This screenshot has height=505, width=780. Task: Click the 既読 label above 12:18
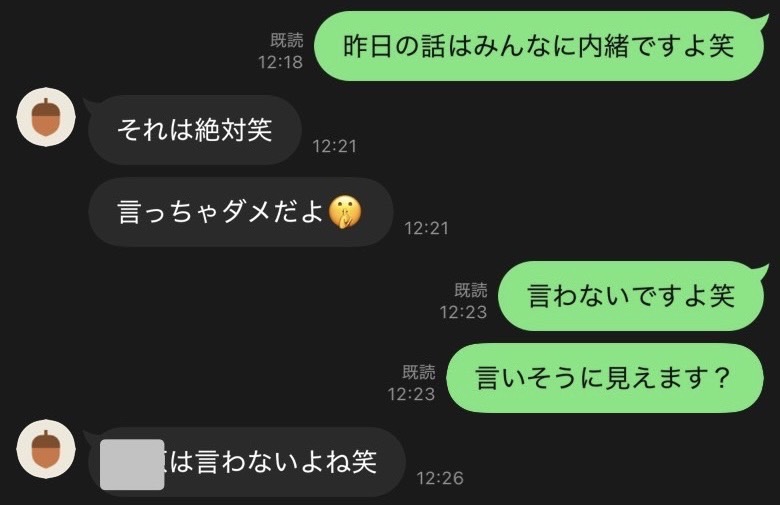pos(287,40)
